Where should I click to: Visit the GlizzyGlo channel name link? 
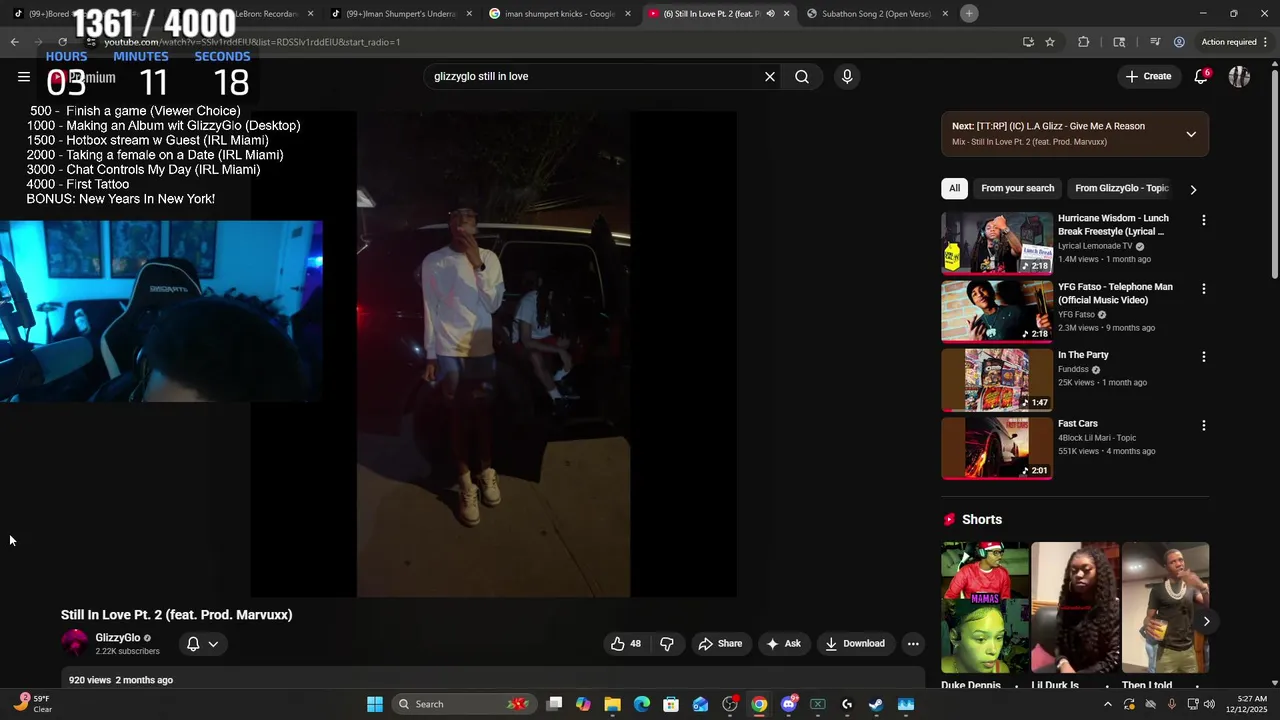[117, 638]
